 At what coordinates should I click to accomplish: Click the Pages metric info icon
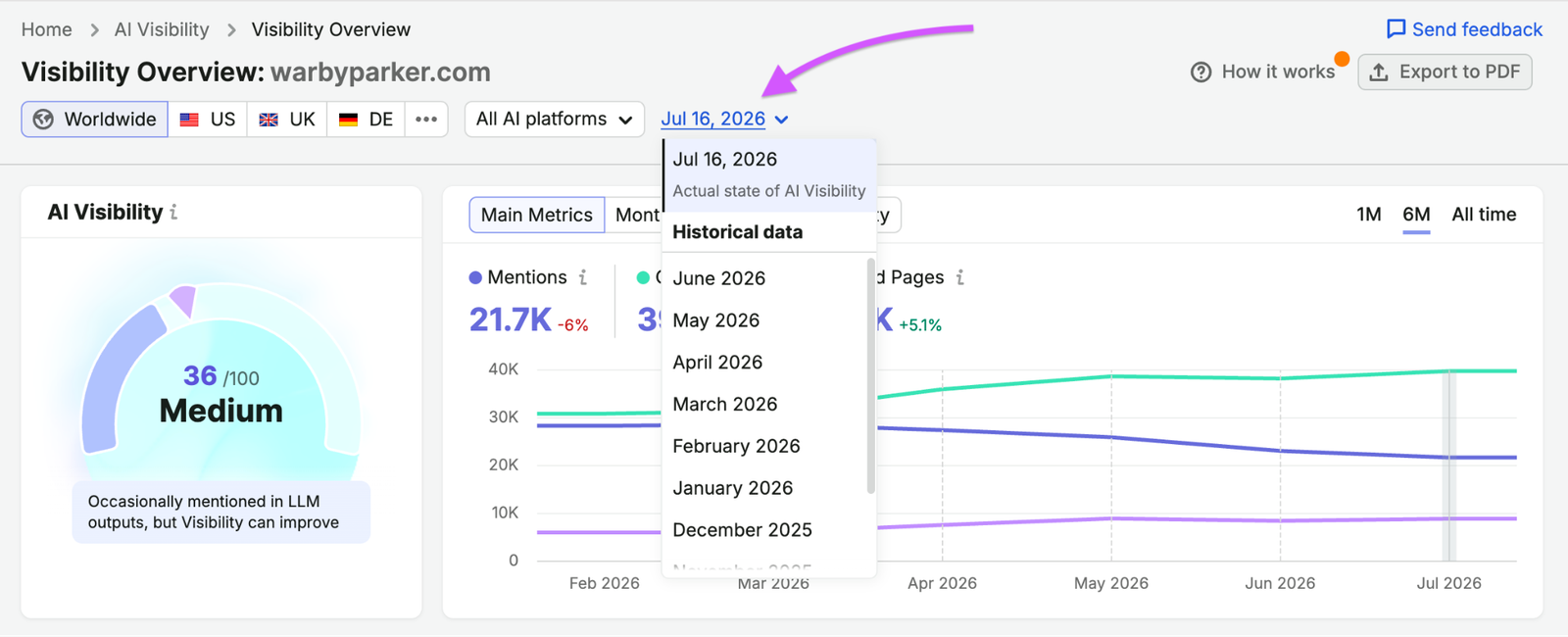point(960,277)
